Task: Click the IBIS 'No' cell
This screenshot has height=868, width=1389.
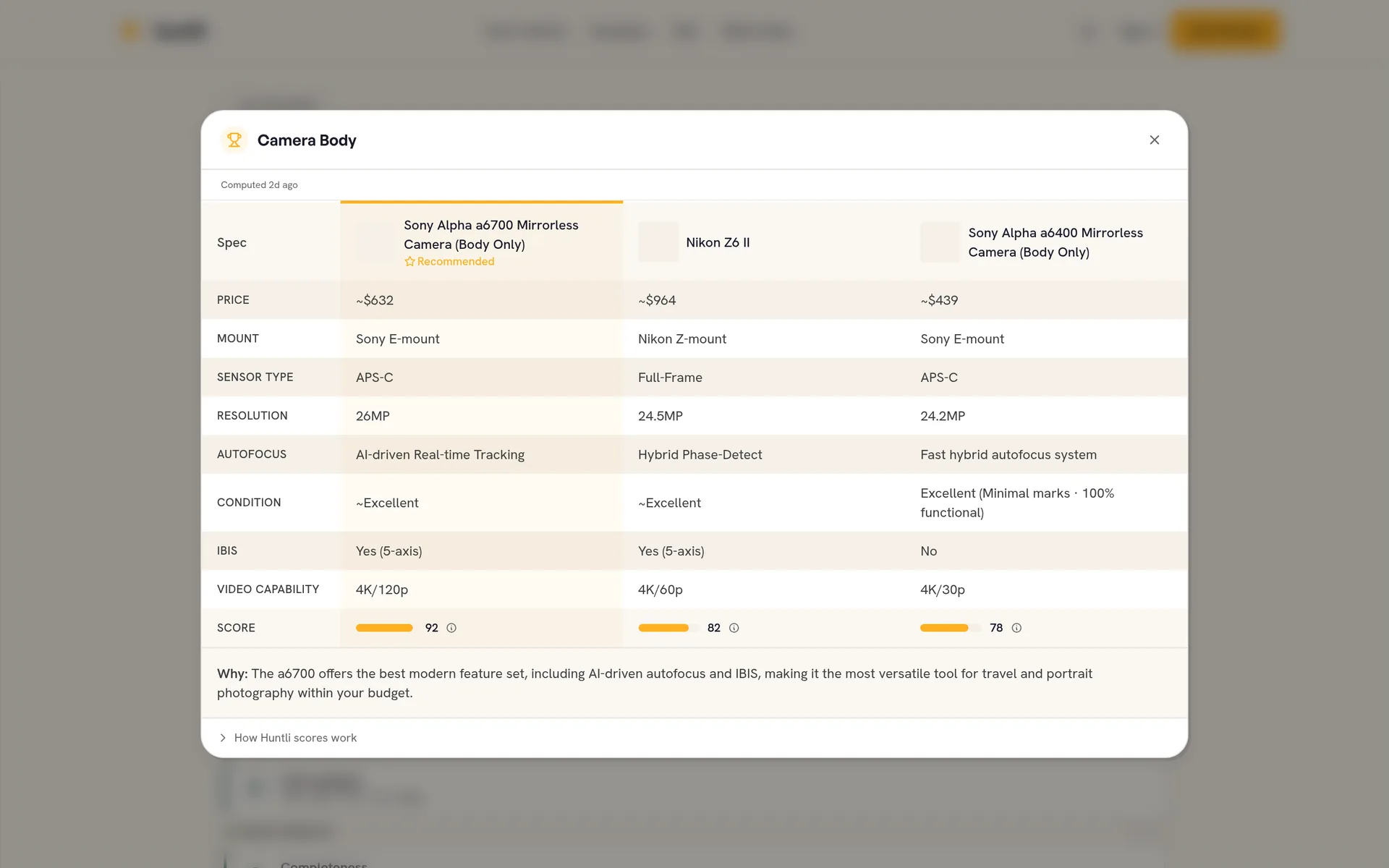Action: coord(1046,550)
